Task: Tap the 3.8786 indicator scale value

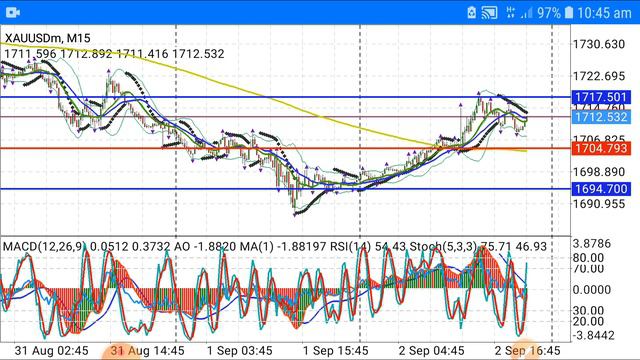Action: 592,244
